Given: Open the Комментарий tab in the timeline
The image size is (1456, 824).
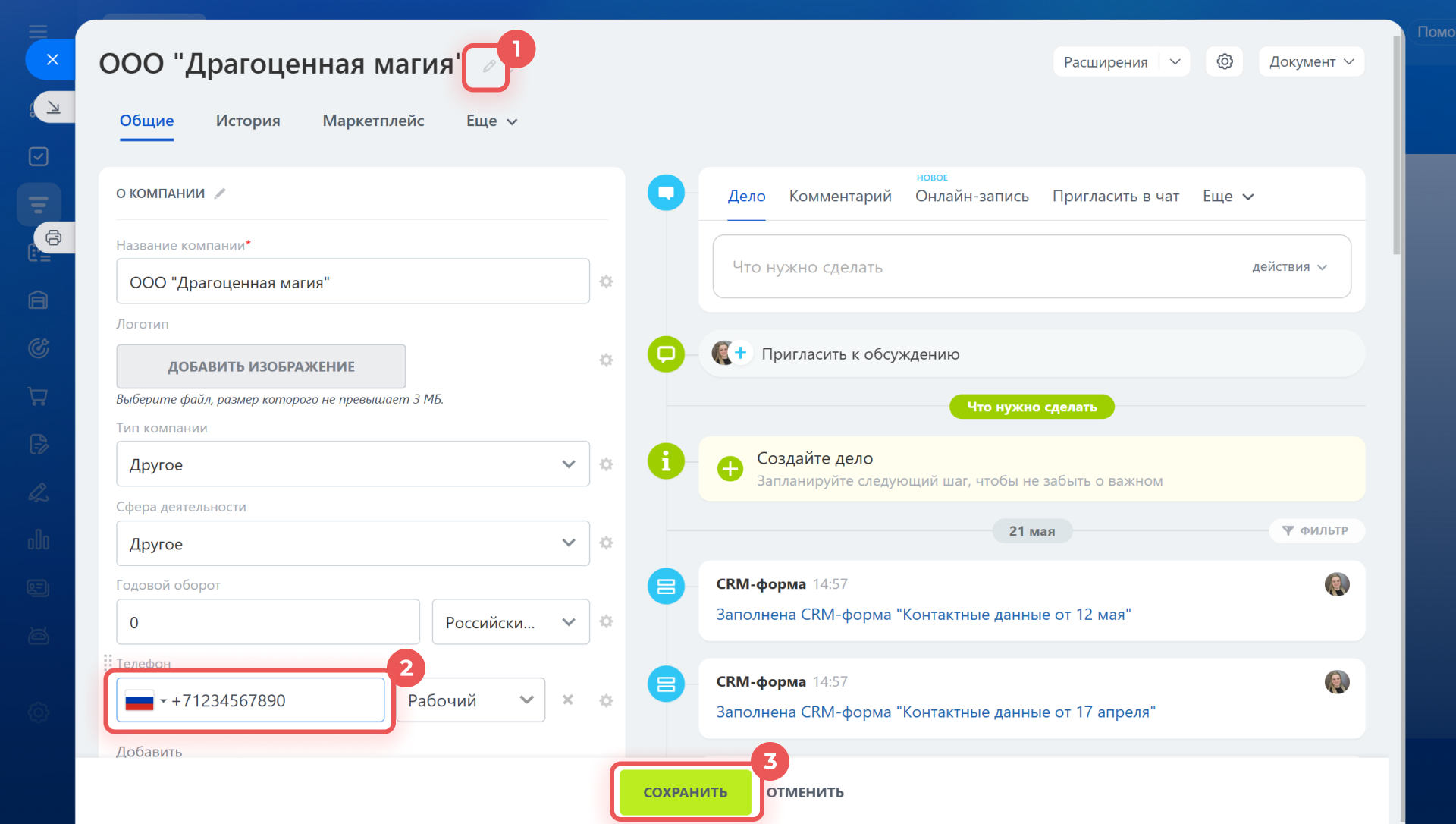Looking at the screenshot, I should (x=839, y=196).
